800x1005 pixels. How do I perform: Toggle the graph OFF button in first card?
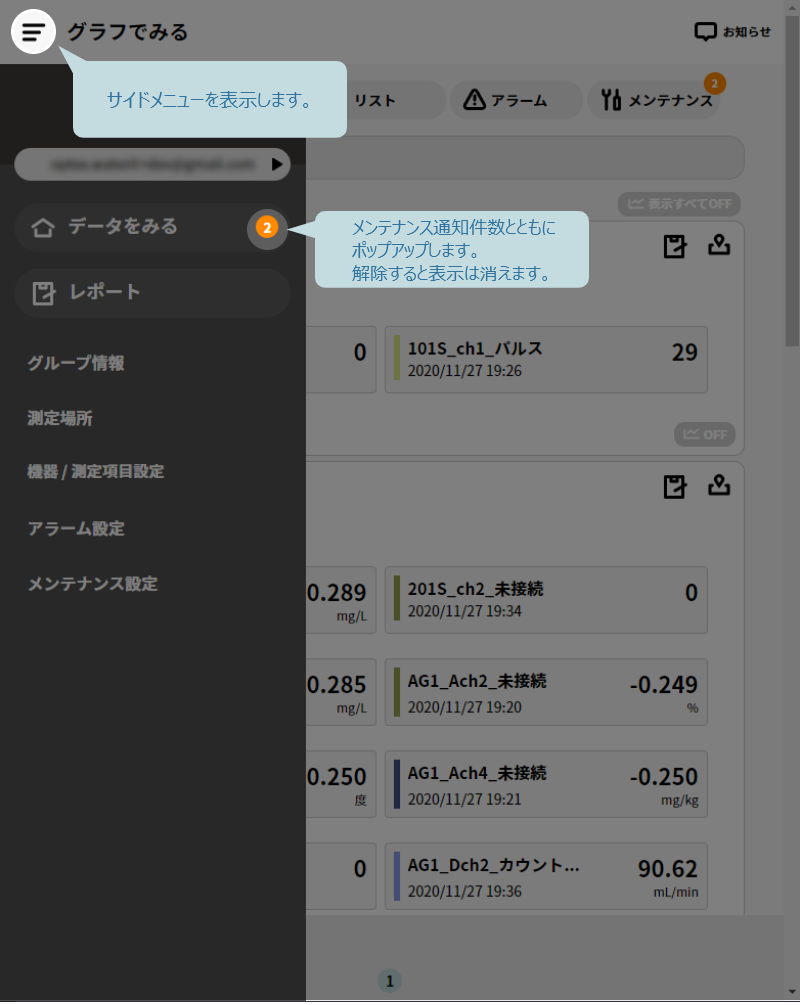704,435
